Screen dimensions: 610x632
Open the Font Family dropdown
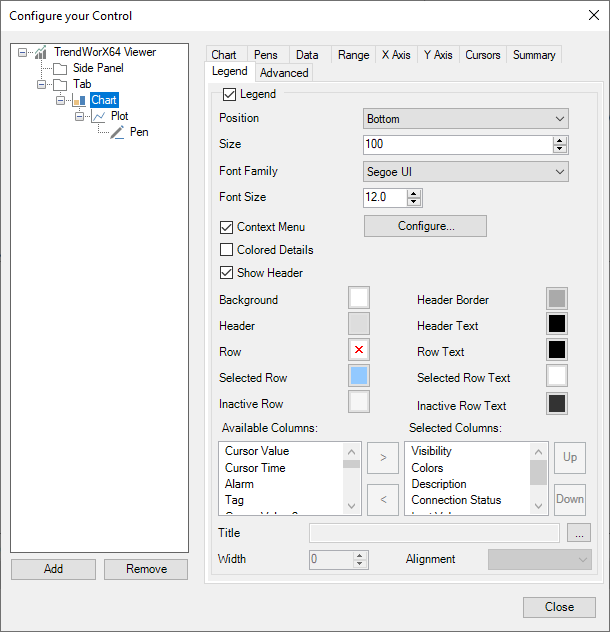466,171
